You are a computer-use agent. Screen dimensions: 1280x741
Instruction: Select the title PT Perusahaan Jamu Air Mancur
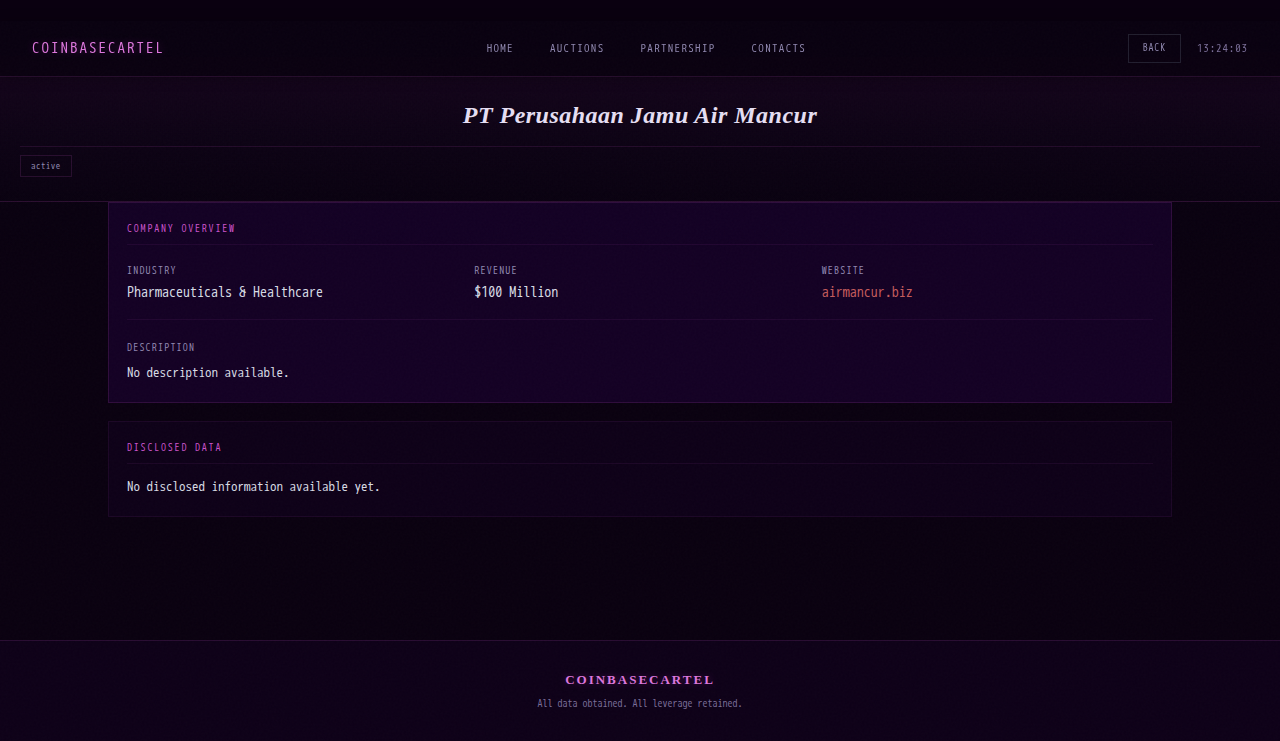pyautogui.click(x=640, y=115)
